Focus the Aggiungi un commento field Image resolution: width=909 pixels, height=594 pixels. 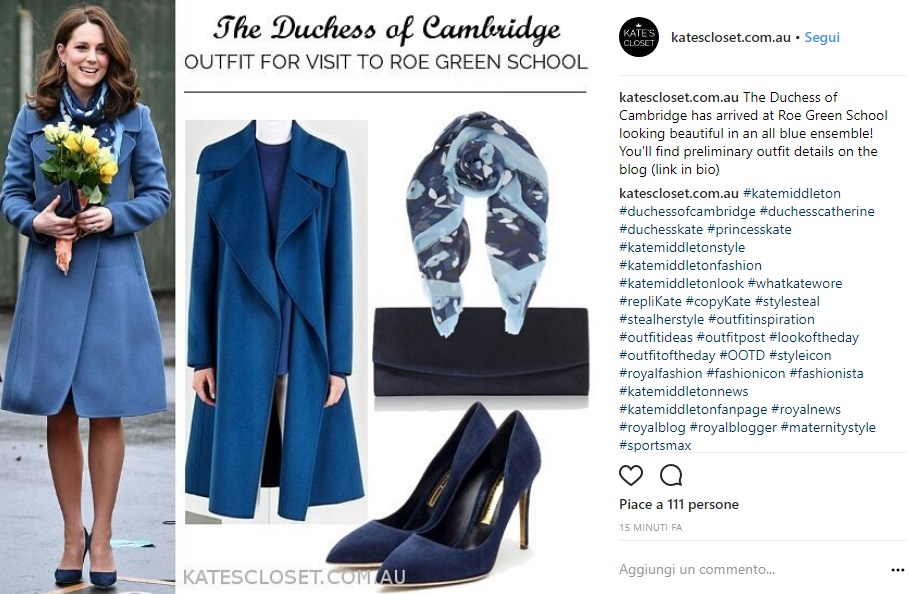coord(748,570)
